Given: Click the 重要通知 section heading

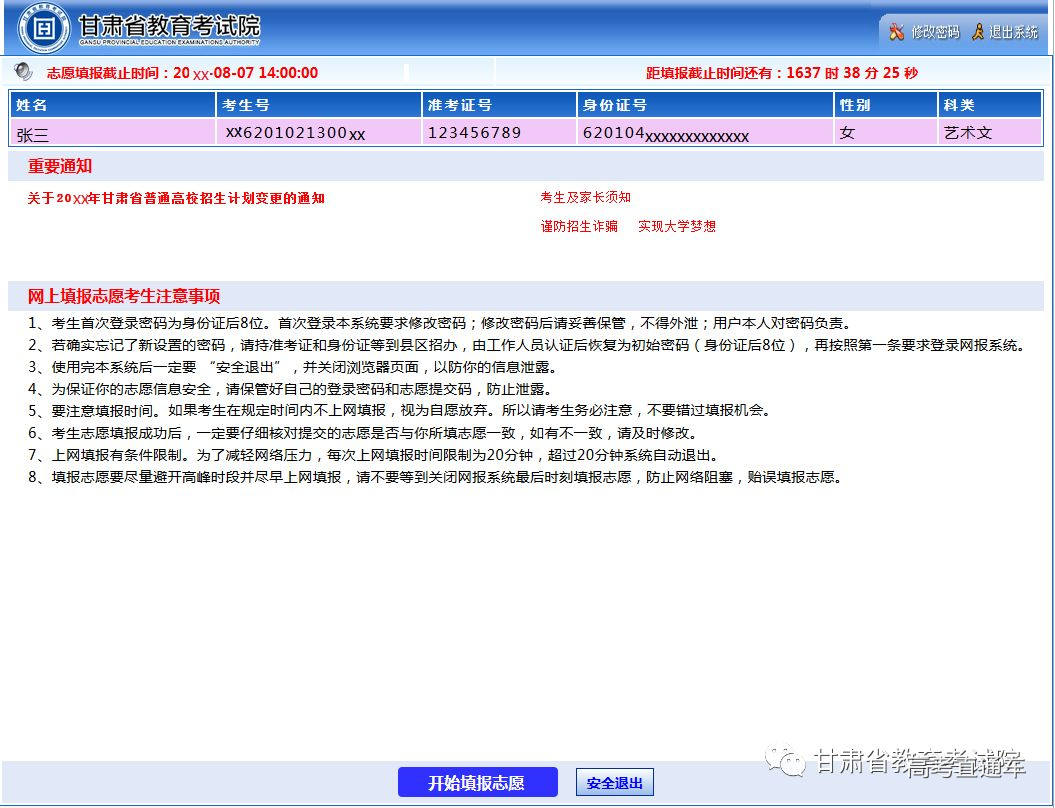Looking at the screenshot, I should 60,167.
